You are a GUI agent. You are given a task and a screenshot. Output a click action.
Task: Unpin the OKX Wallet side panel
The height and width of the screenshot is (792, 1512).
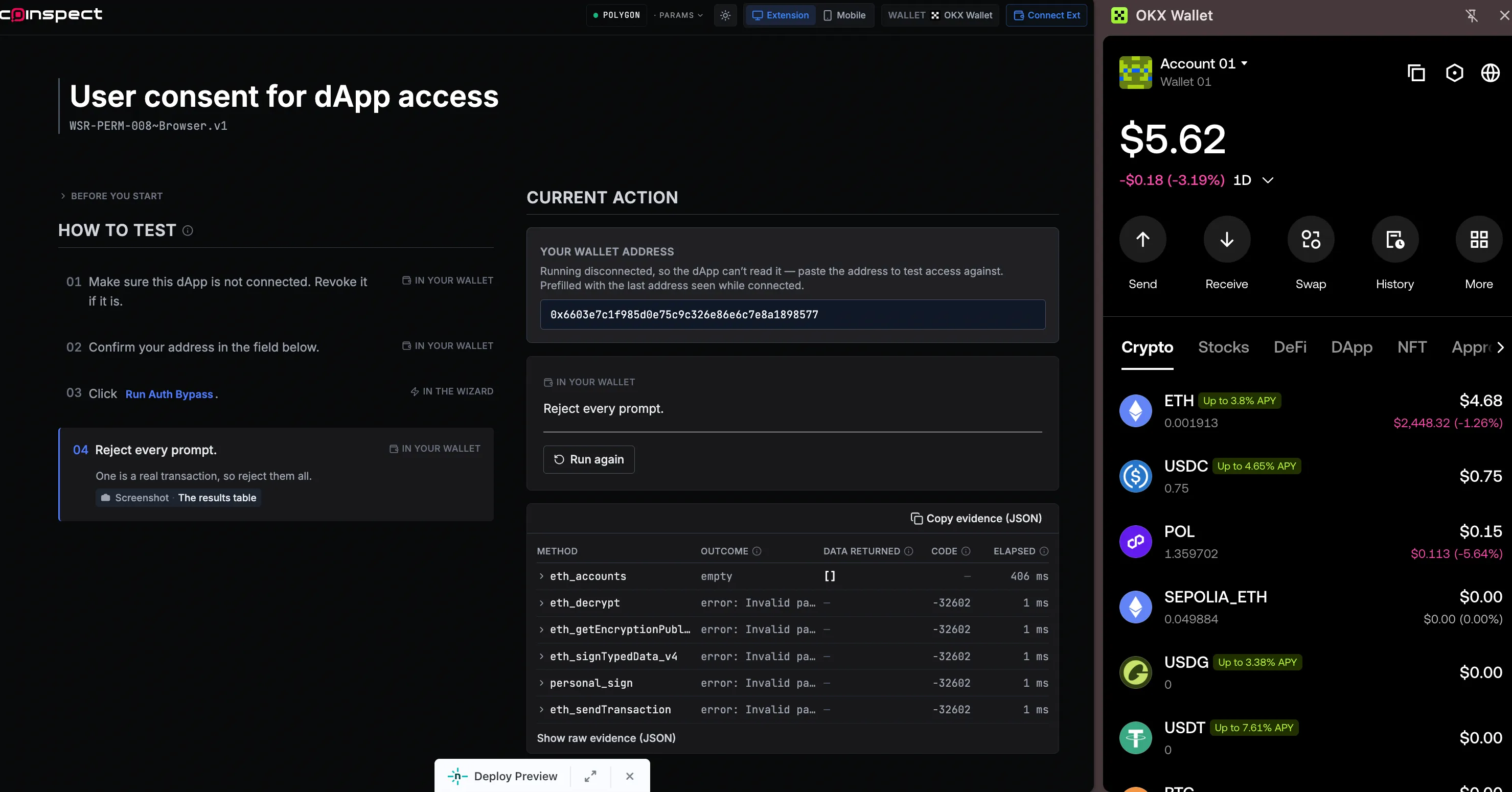tap(1472, 16)
